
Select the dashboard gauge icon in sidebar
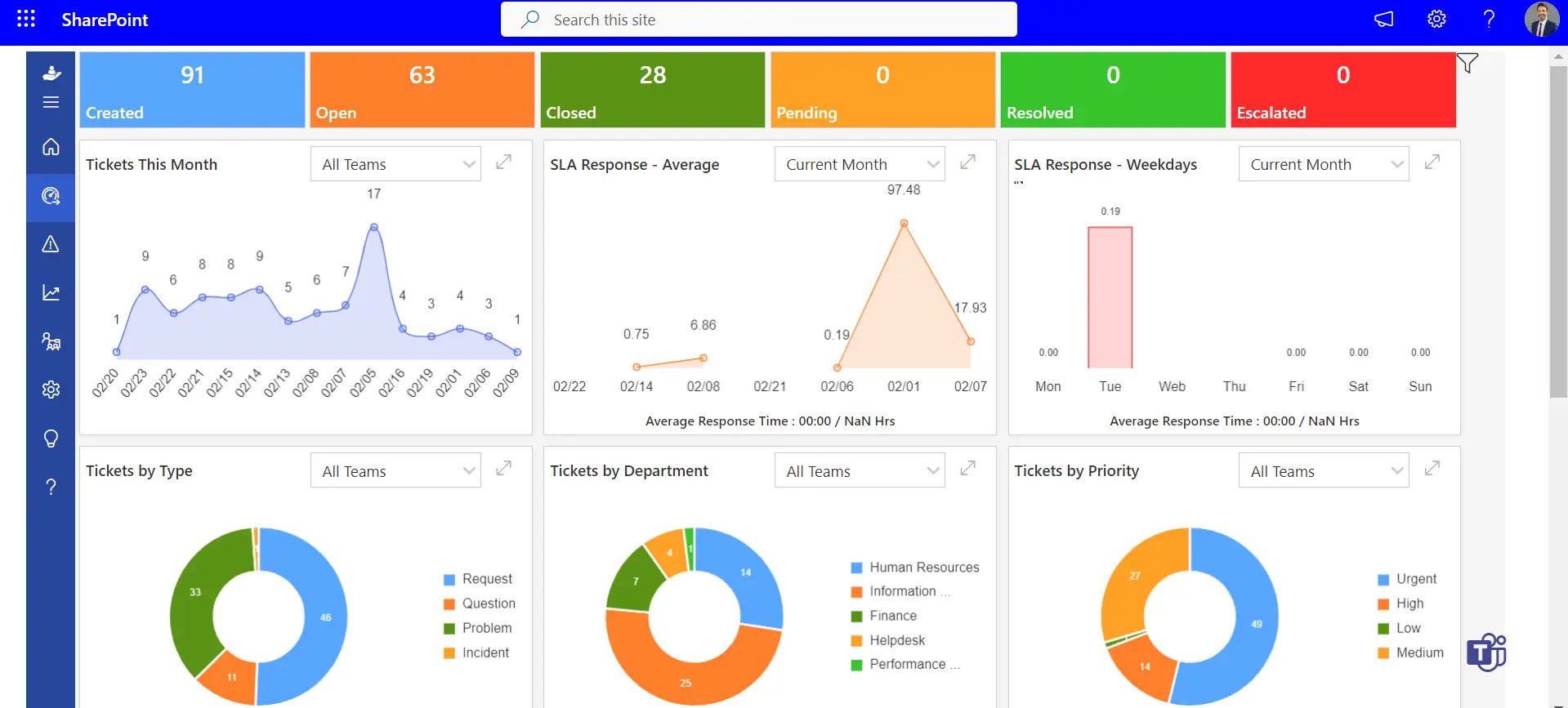[51, 196]
